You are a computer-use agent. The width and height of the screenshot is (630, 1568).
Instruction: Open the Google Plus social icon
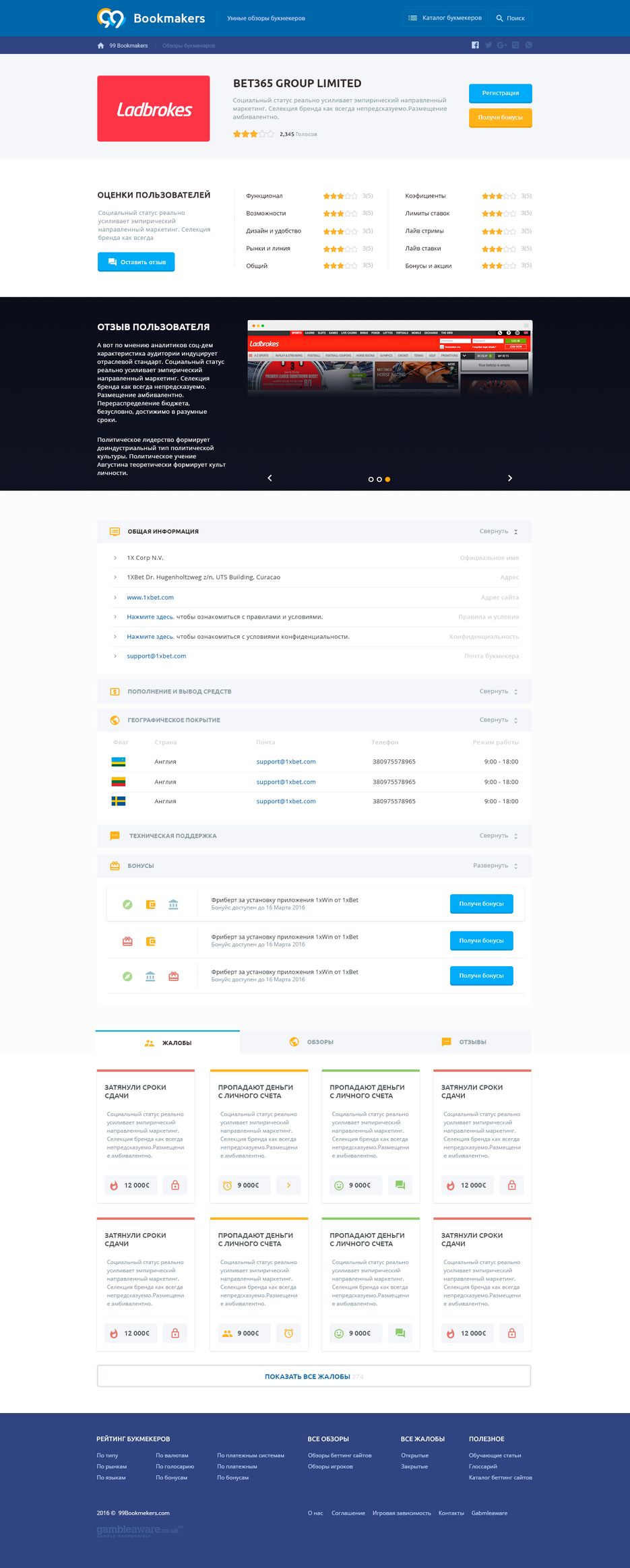pyautogui.click(x=502, y=45)
